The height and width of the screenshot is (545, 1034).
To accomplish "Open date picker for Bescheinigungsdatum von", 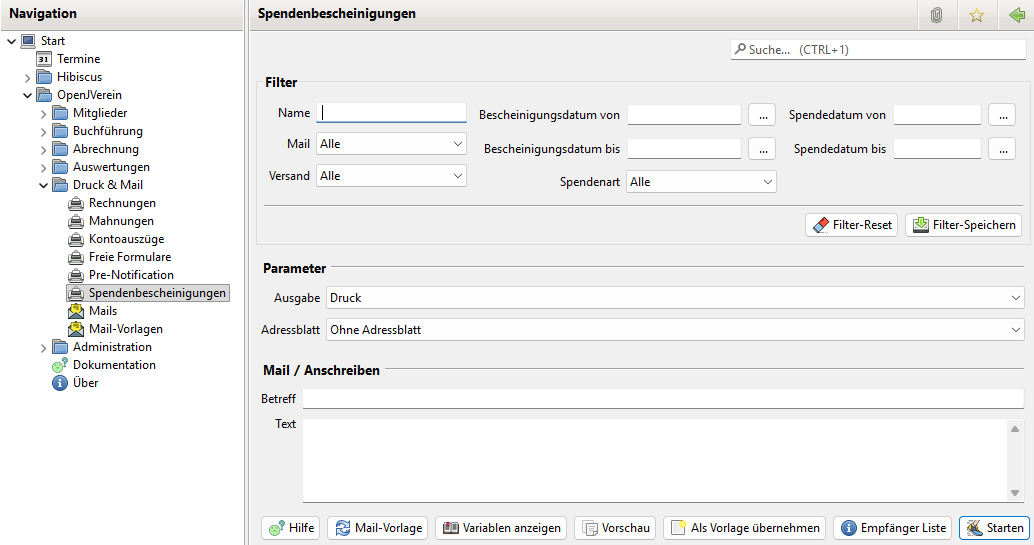I will point(761,115).
